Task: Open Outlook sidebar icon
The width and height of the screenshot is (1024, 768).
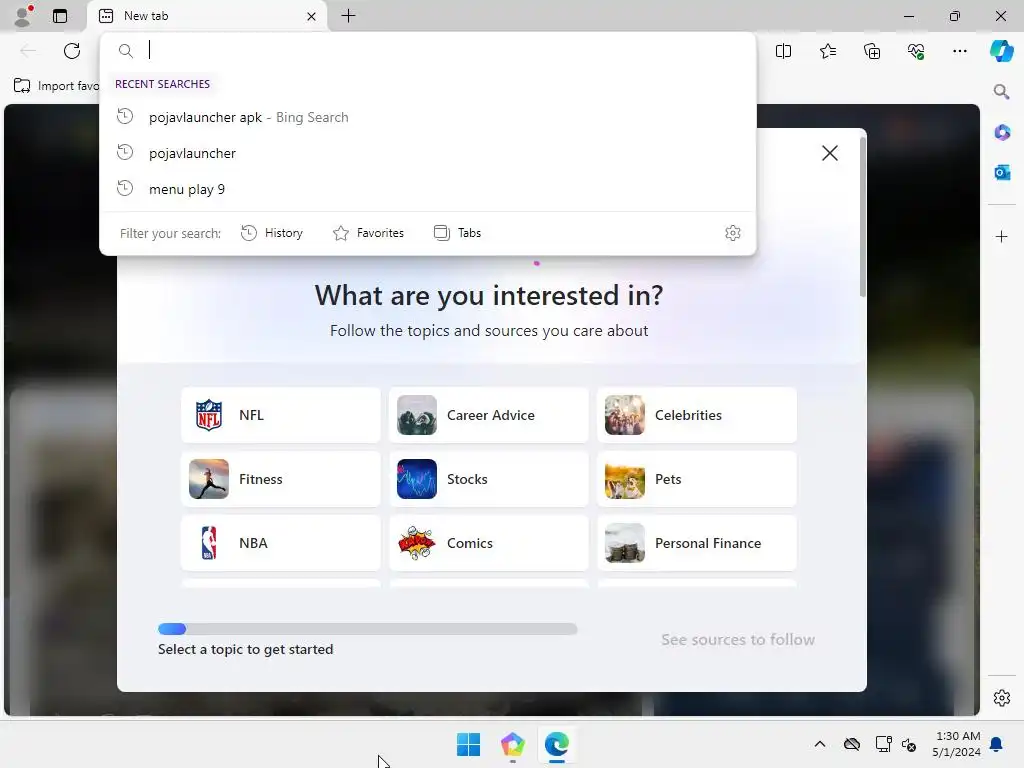Action: (x=1002, y=172)
